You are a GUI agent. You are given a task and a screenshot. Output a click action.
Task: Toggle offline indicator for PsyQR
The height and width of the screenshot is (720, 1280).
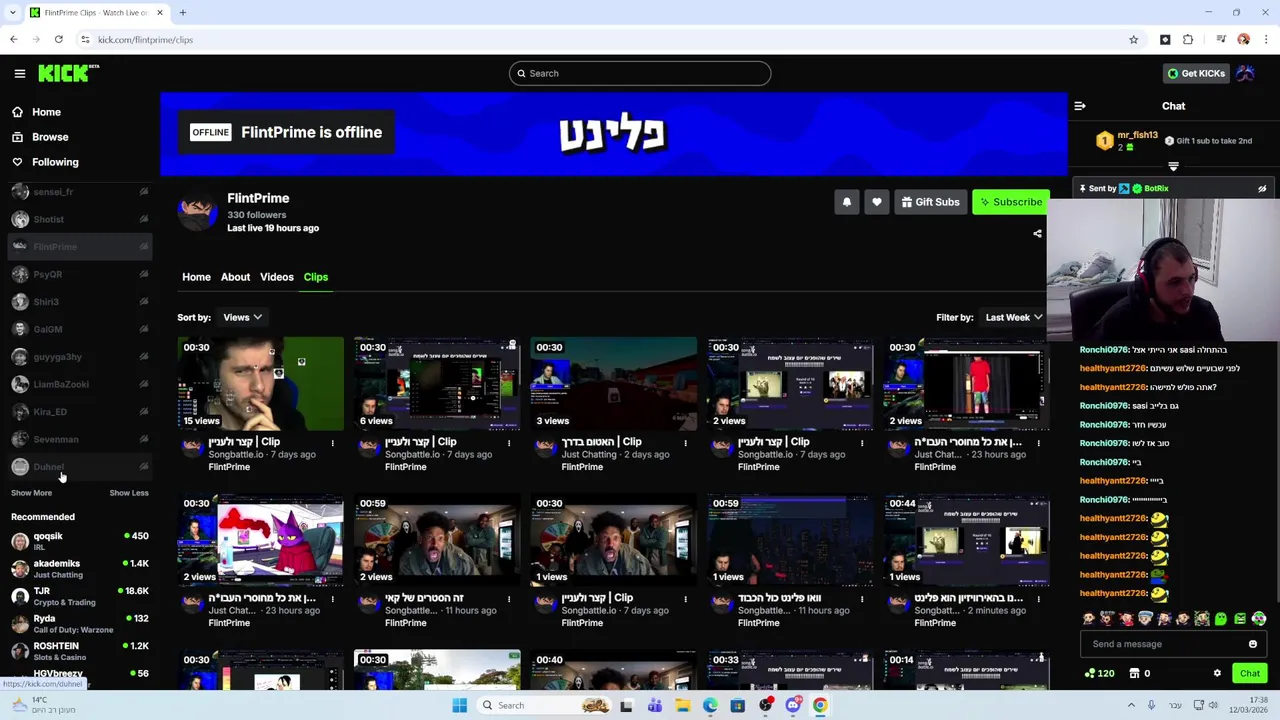pos(144,274)
